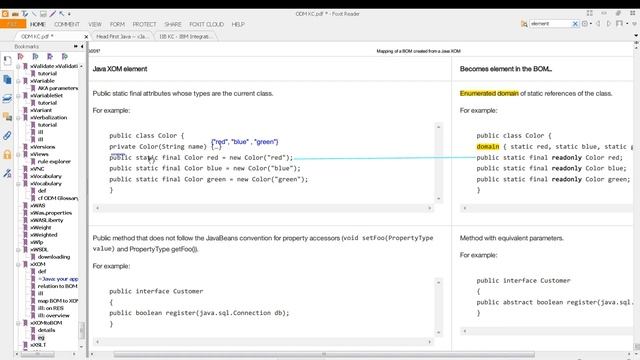640x360 pixels.
Task: Open the quick access toolbar customize dropdown
Action: point(69,14)
